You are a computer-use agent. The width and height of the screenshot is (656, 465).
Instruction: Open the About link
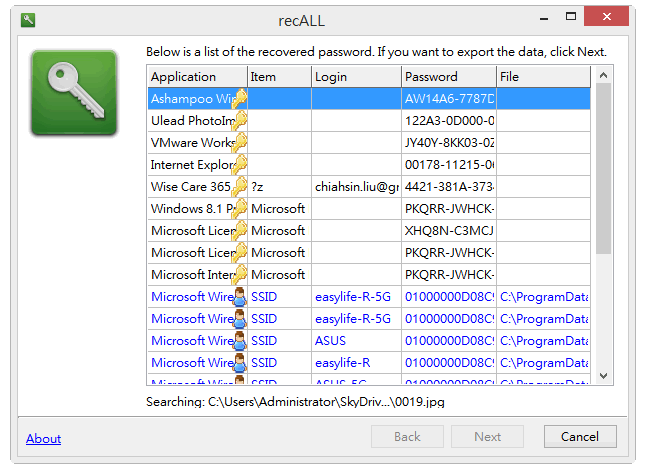click(x=44, y=438)
